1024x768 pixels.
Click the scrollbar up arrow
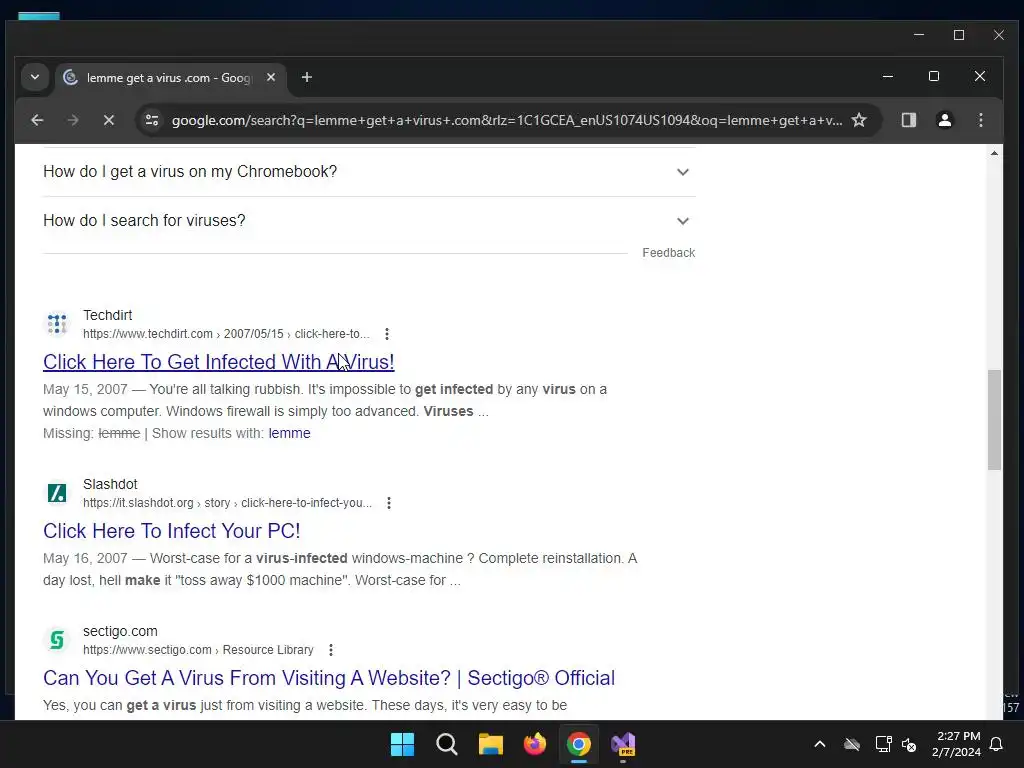coord(994,153)
